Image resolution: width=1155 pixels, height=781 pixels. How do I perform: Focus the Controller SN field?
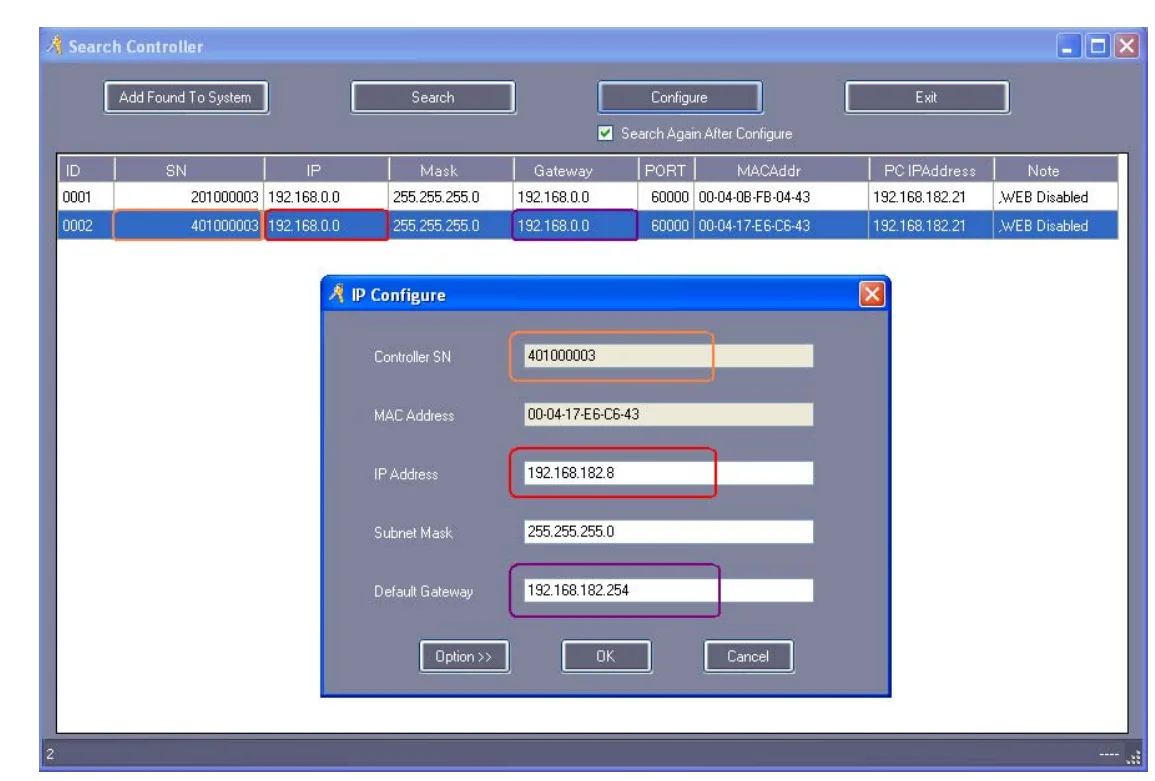pyautogui.click(x=668, y=355)
